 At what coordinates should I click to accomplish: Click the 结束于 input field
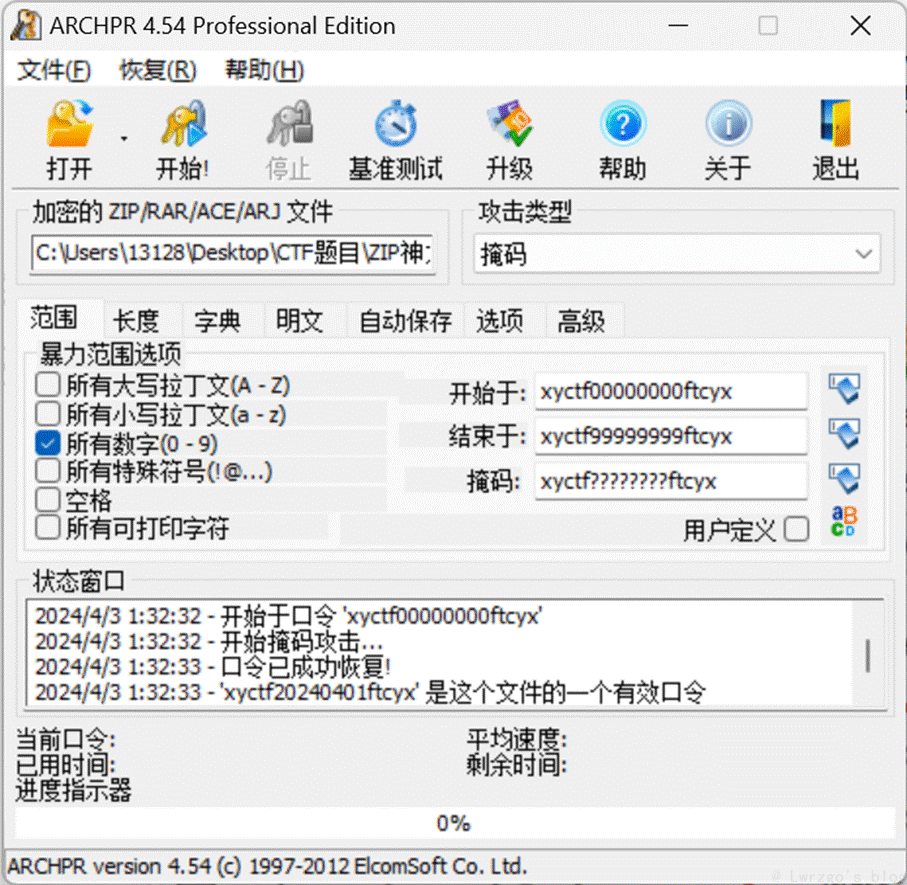point(671,436)
